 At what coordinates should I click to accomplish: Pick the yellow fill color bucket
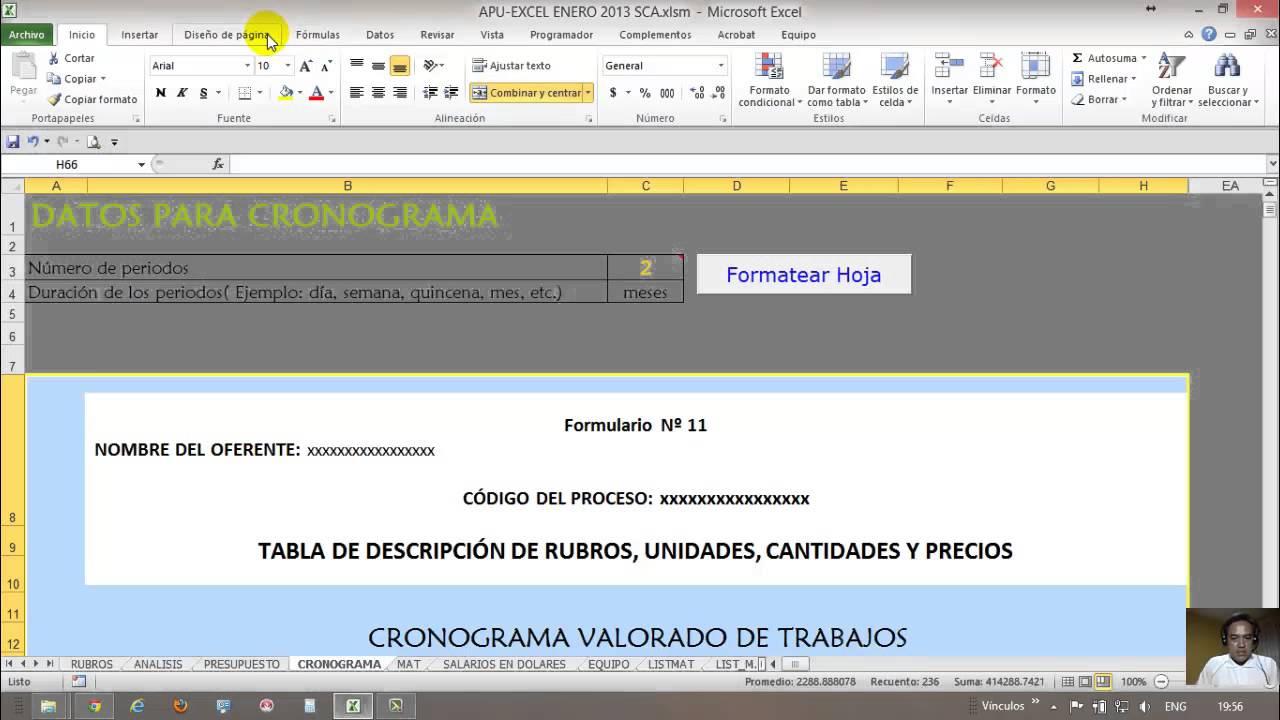click(286, 93)
